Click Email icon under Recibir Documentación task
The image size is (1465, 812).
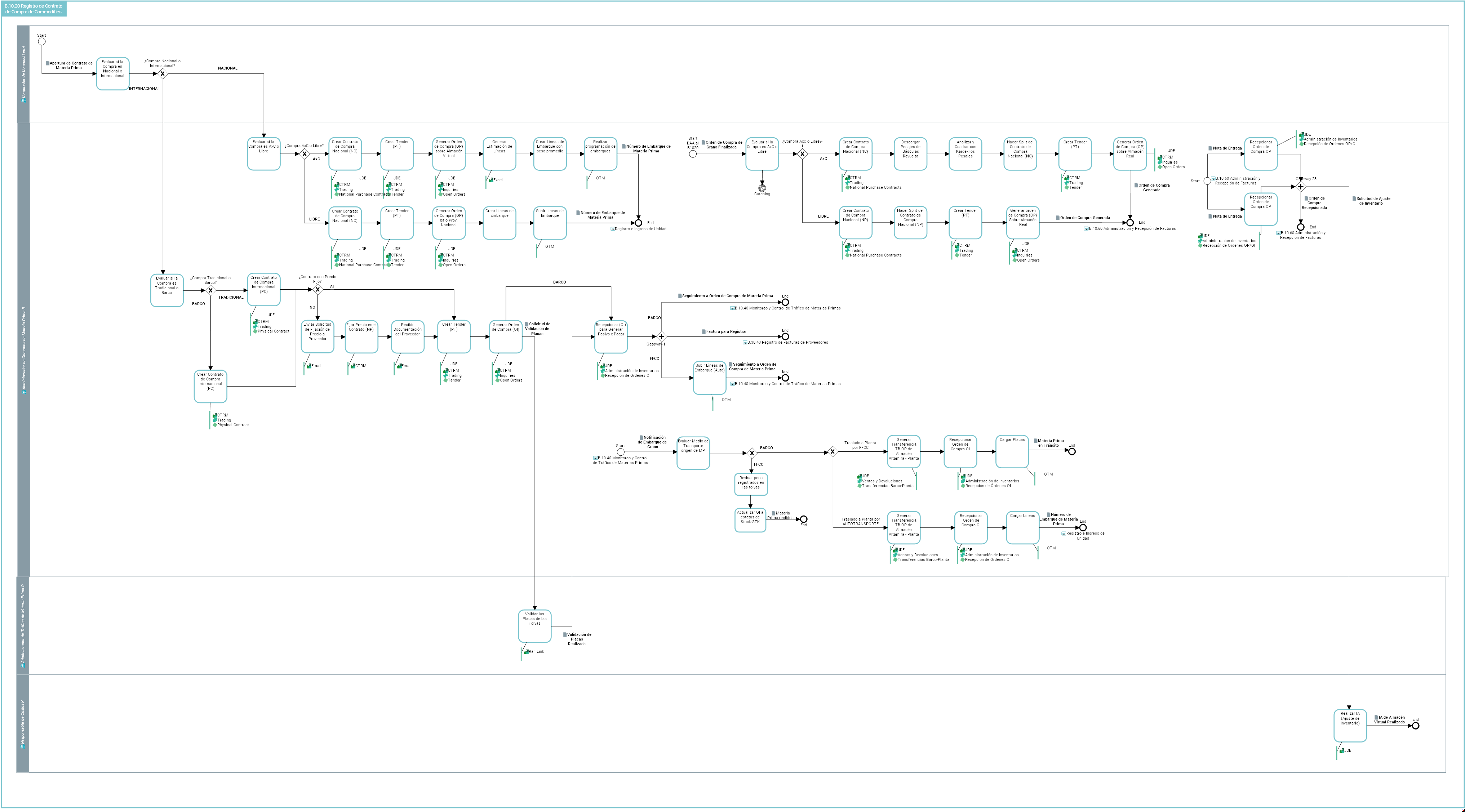pos(400,366)
